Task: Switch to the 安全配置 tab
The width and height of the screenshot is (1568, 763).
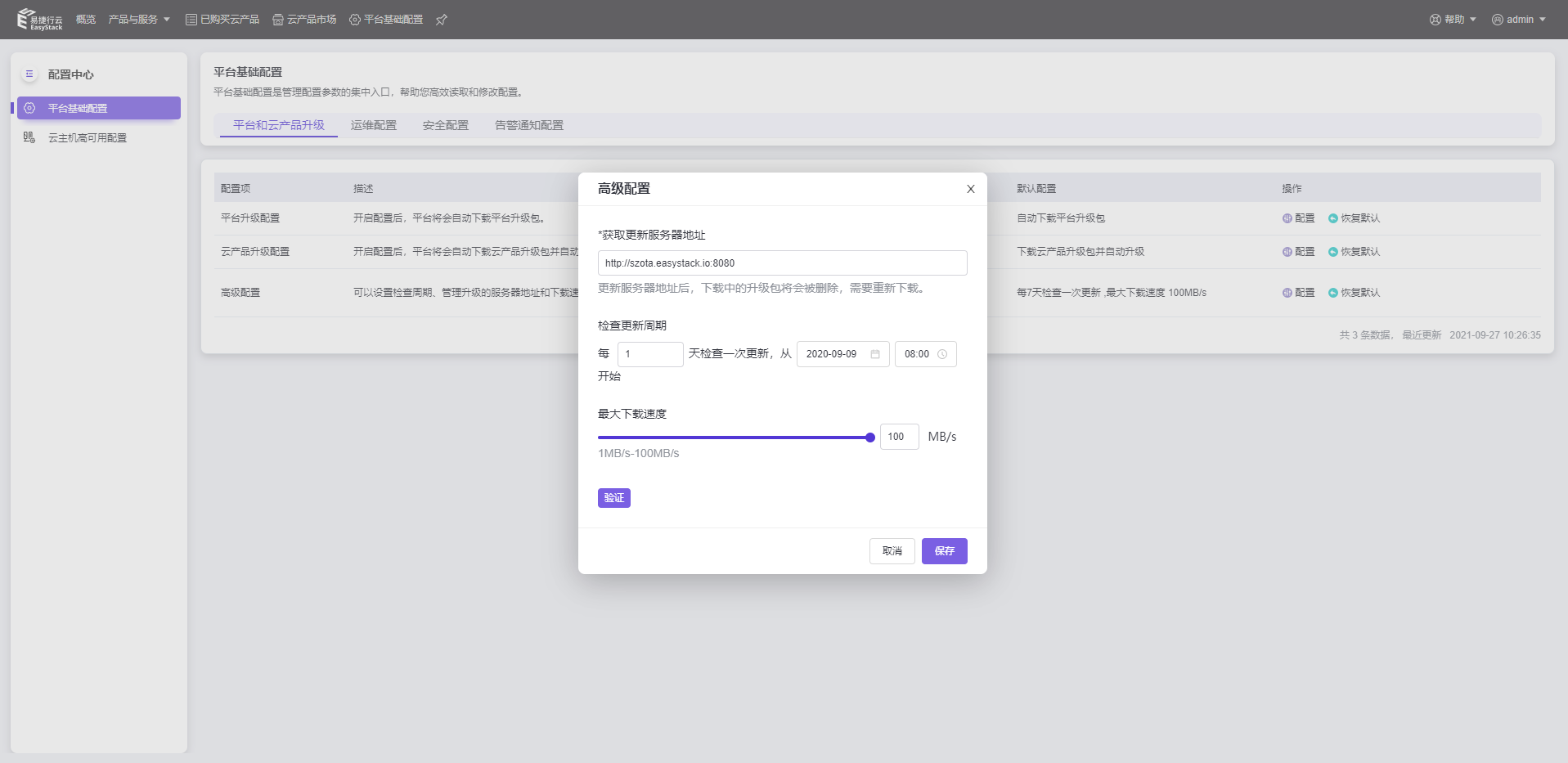Action: 446,125
